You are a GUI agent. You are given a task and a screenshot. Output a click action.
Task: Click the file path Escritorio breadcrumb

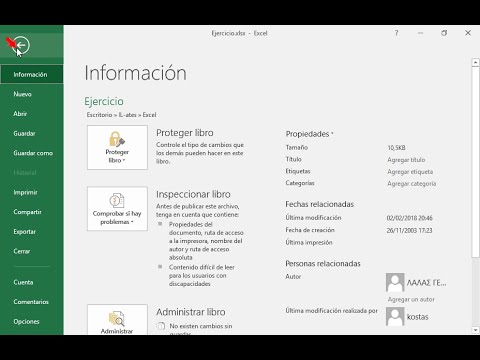point(99,115)
